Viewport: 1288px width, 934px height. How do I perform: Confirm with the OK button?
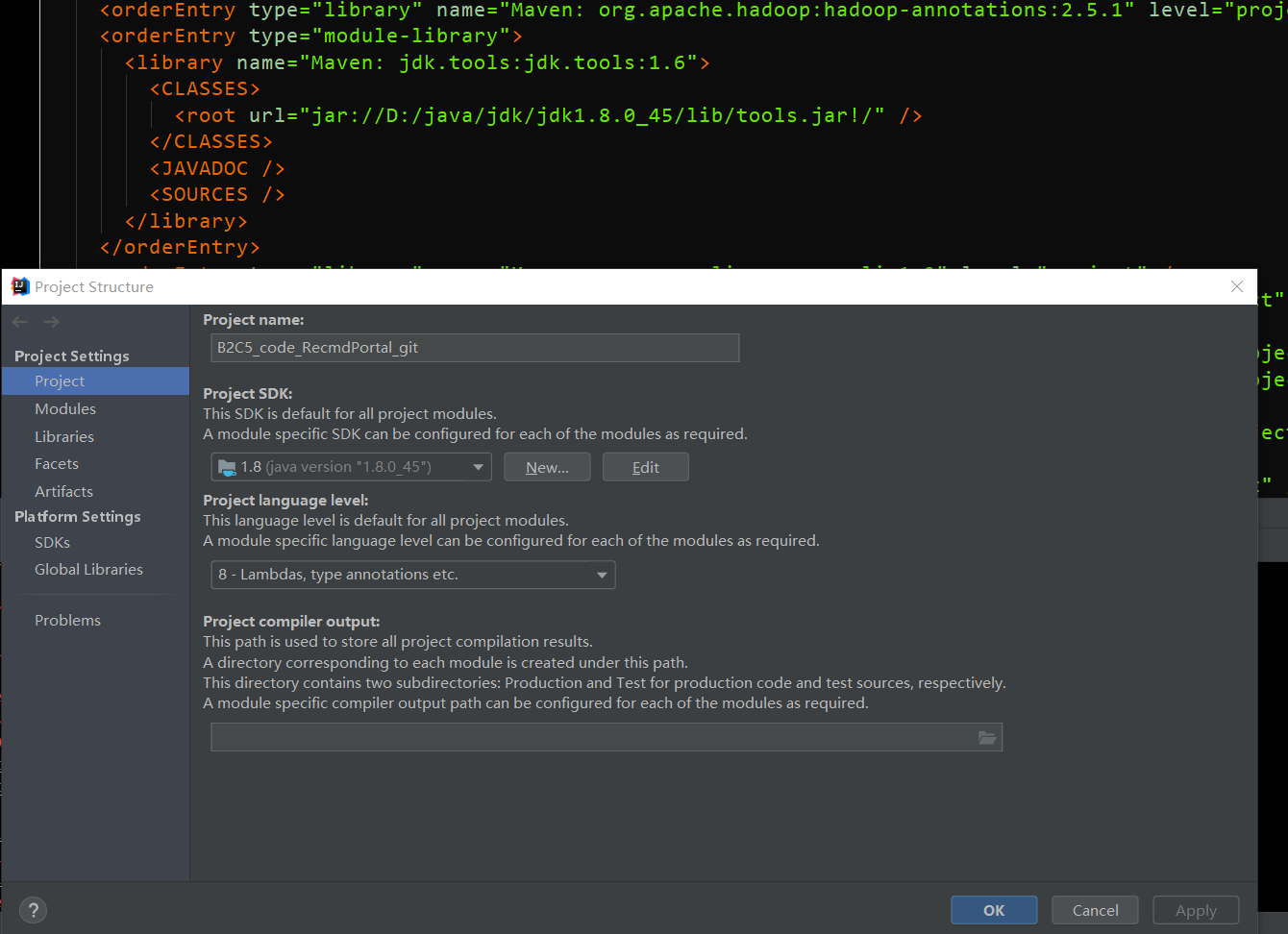click(x=994, y=910)
